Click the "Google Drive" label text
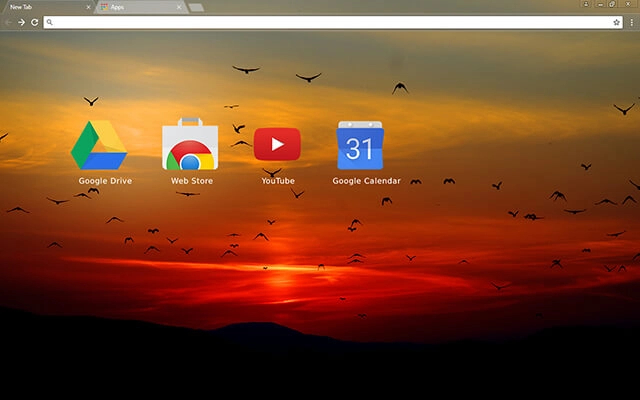Screen dimensions: 640x400 click(x=105, y=181)
